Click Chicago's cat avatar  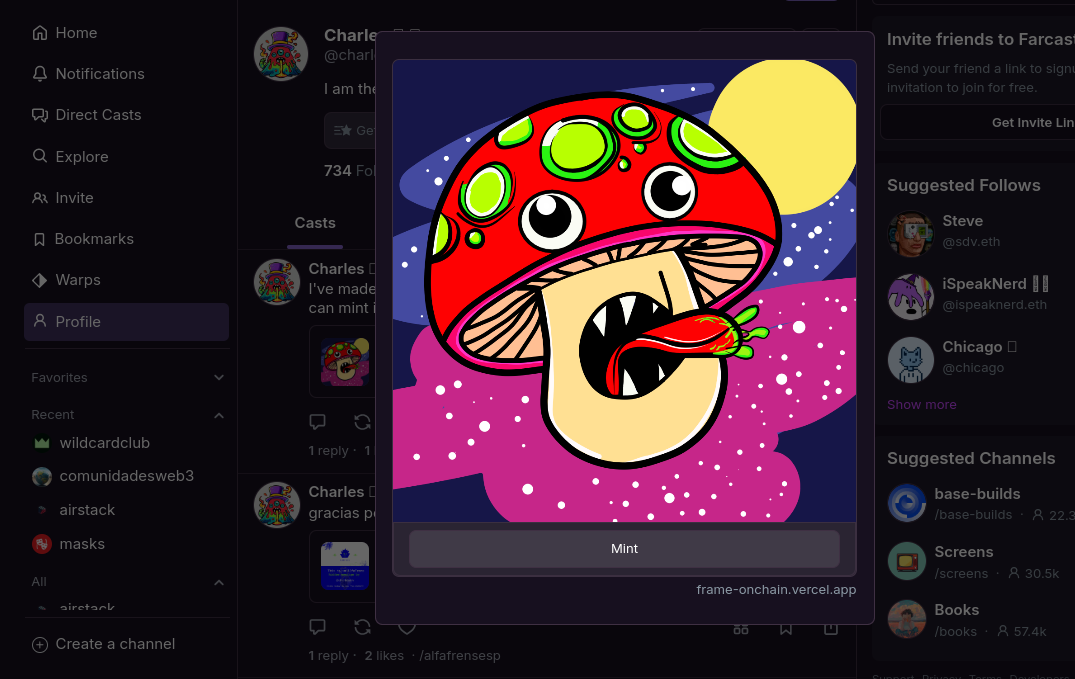click(x=910, y=359)
